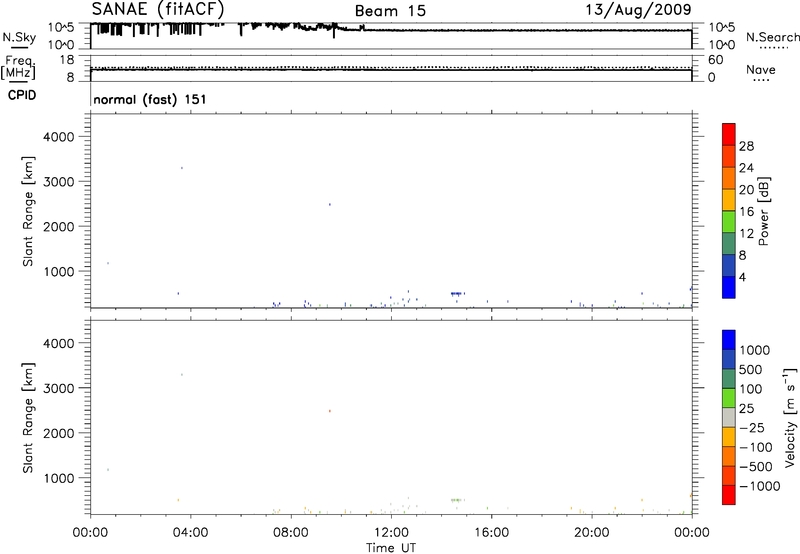The image size is (800, 554).
Task: Select the bright blue bottom Power colorbar segment
Action: tap(729, 287)
